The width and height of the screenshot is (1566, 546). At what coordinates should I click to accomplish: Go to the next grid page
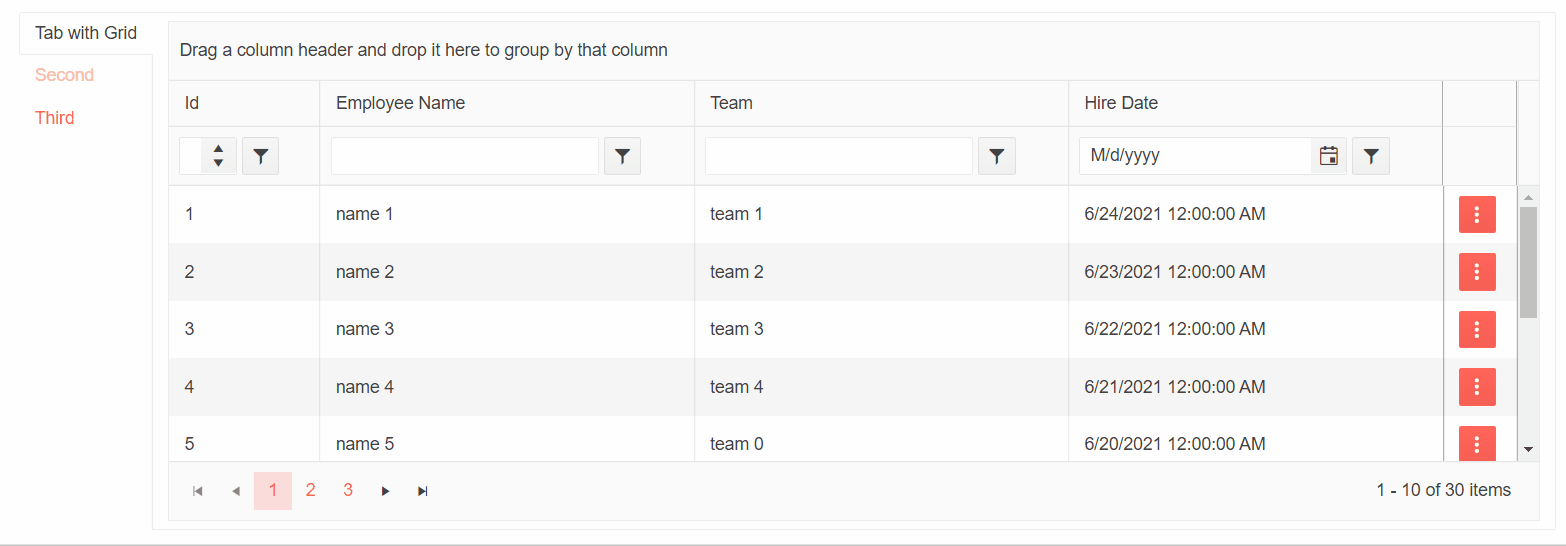click(385, 491)
